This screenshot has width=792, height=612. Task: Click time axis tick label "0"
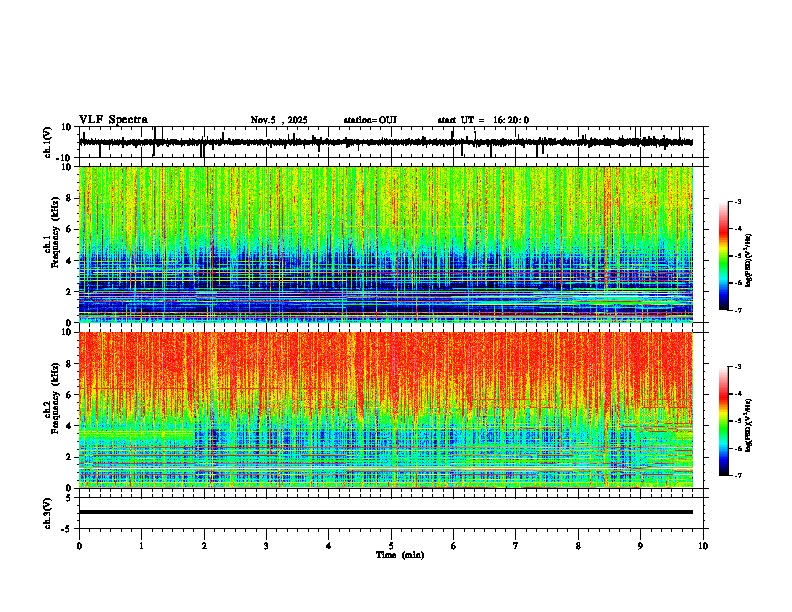79,546
